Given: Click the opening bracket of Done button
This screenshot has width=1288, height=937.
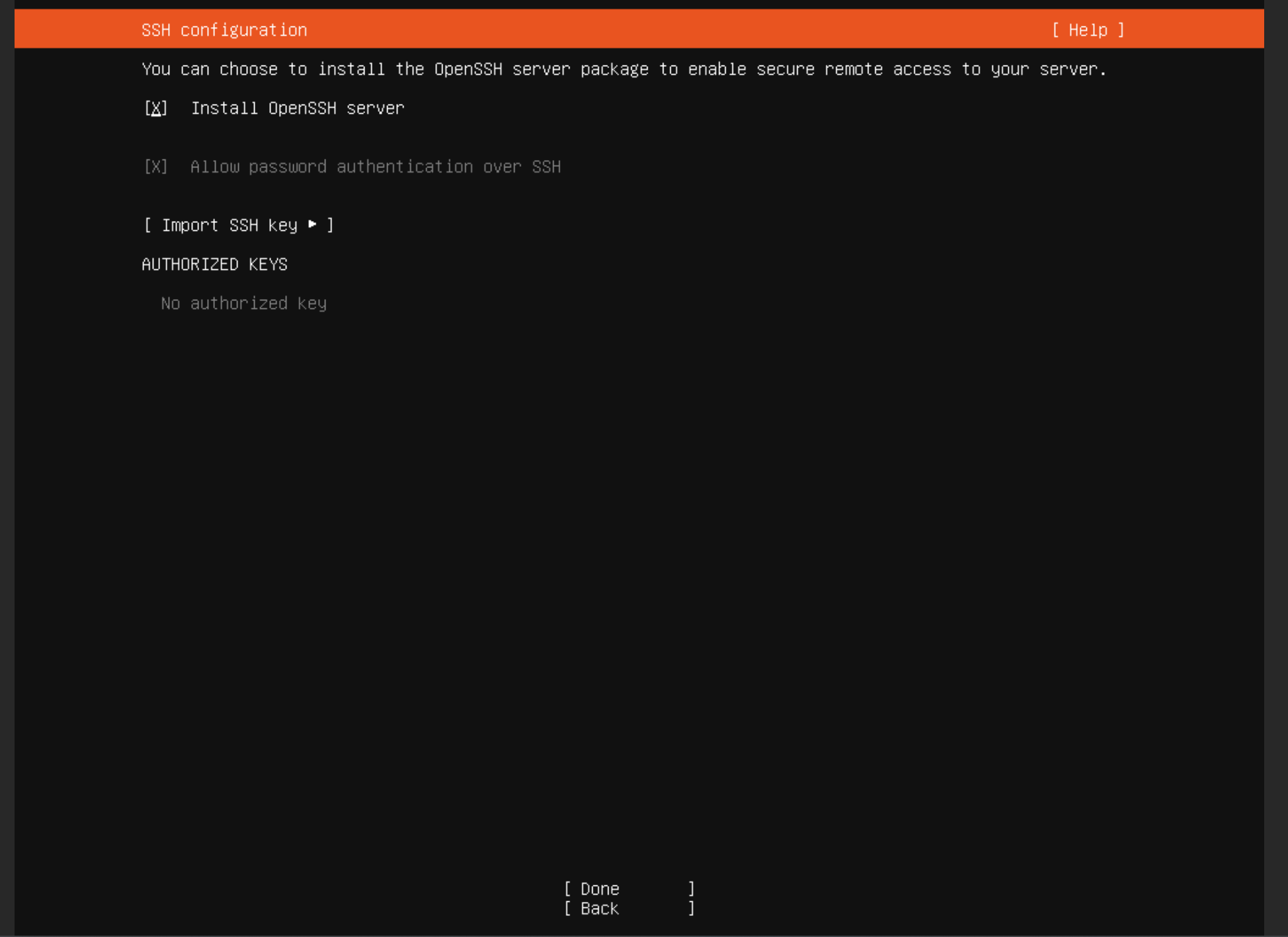Looking at the screenshot, I should 568,889.
